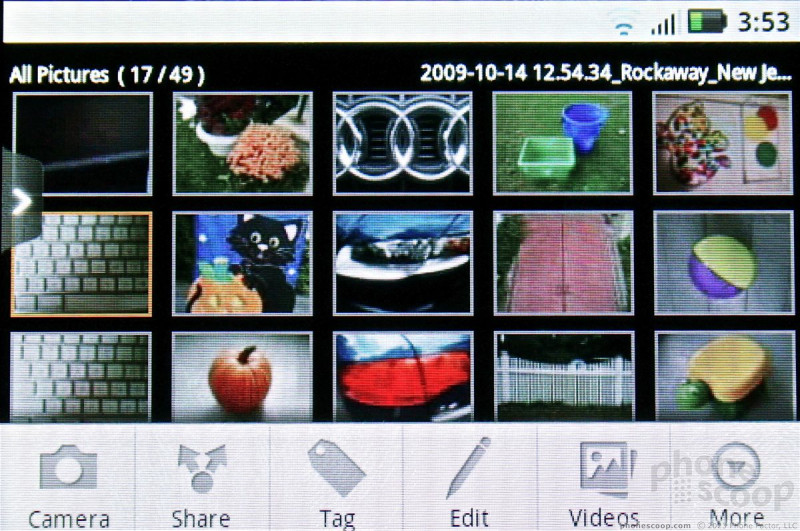Screen dimensions: 800x531
Task: Open the blue bucket on grass photo
Action: tap(562, 143)
